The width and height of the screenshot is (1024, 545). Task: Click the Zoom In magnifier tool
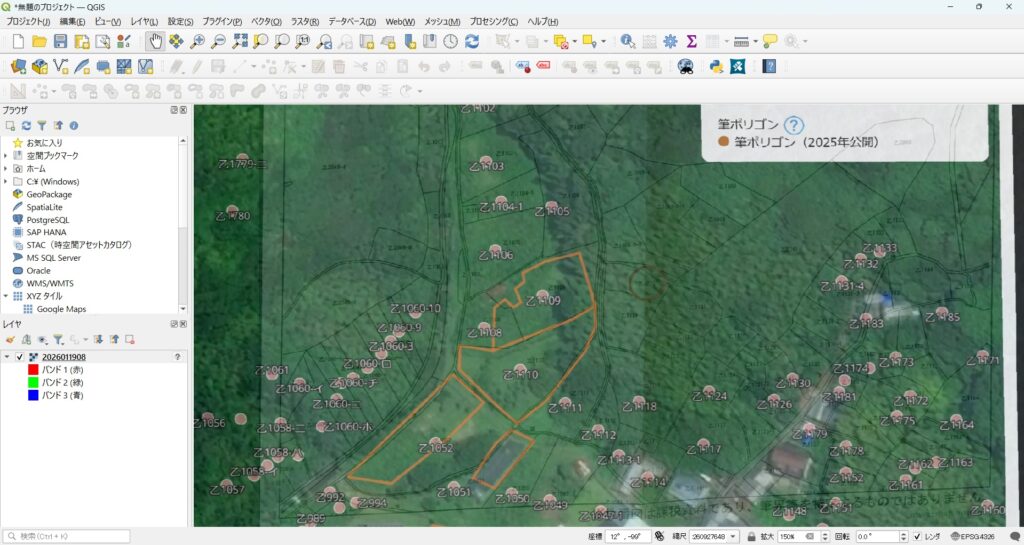click(198, 41)
